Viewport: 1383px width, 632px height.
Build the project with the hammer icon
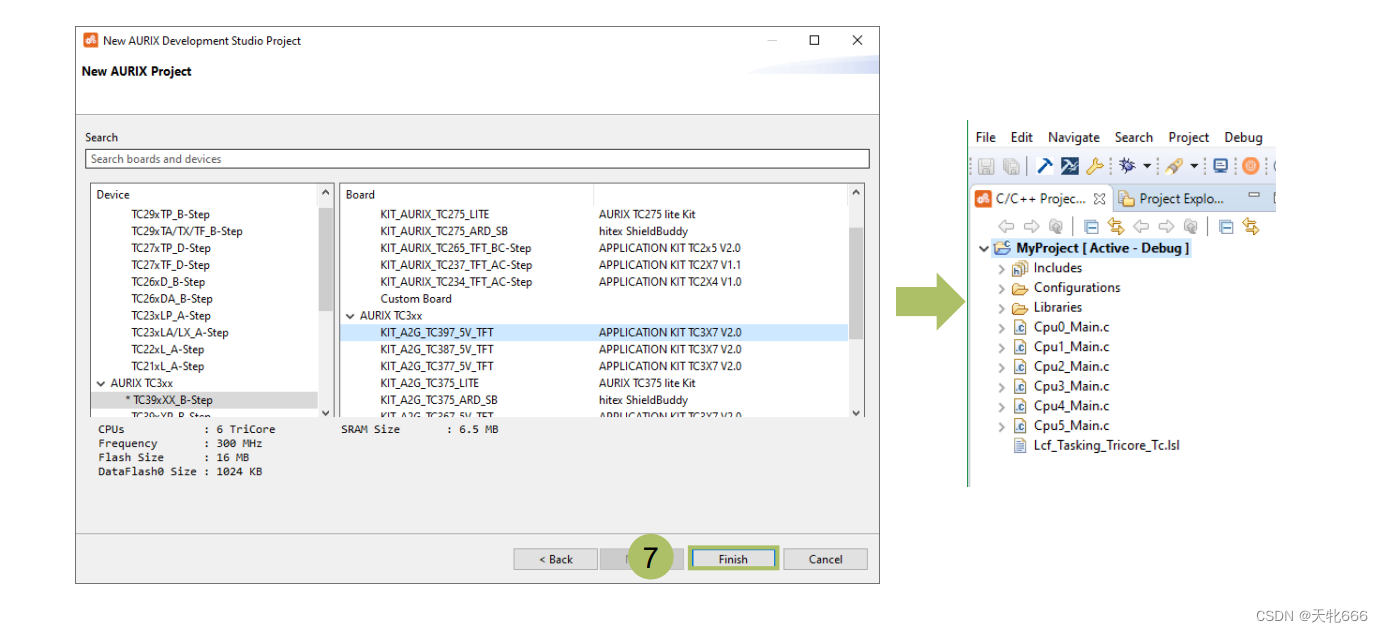coord(1044,166)
